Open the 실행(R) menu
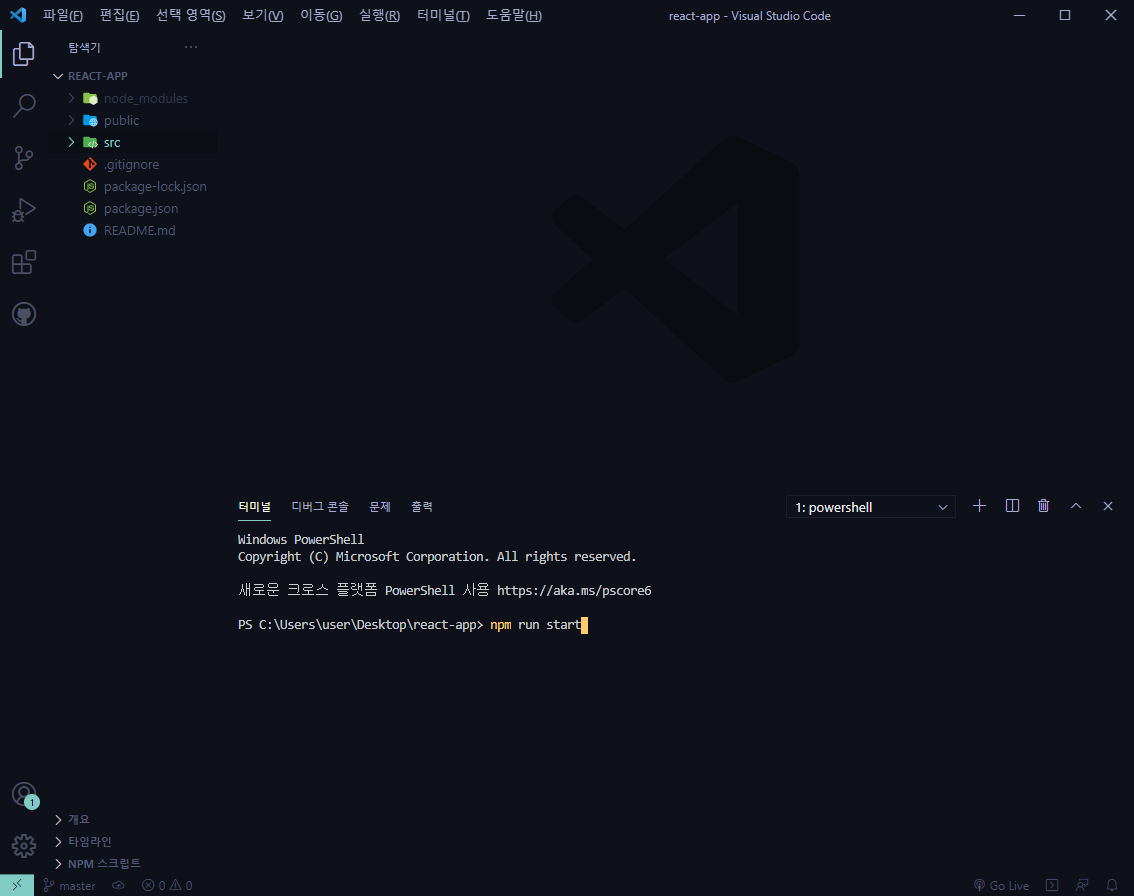1134x896 pixels. tap(380, 15)
